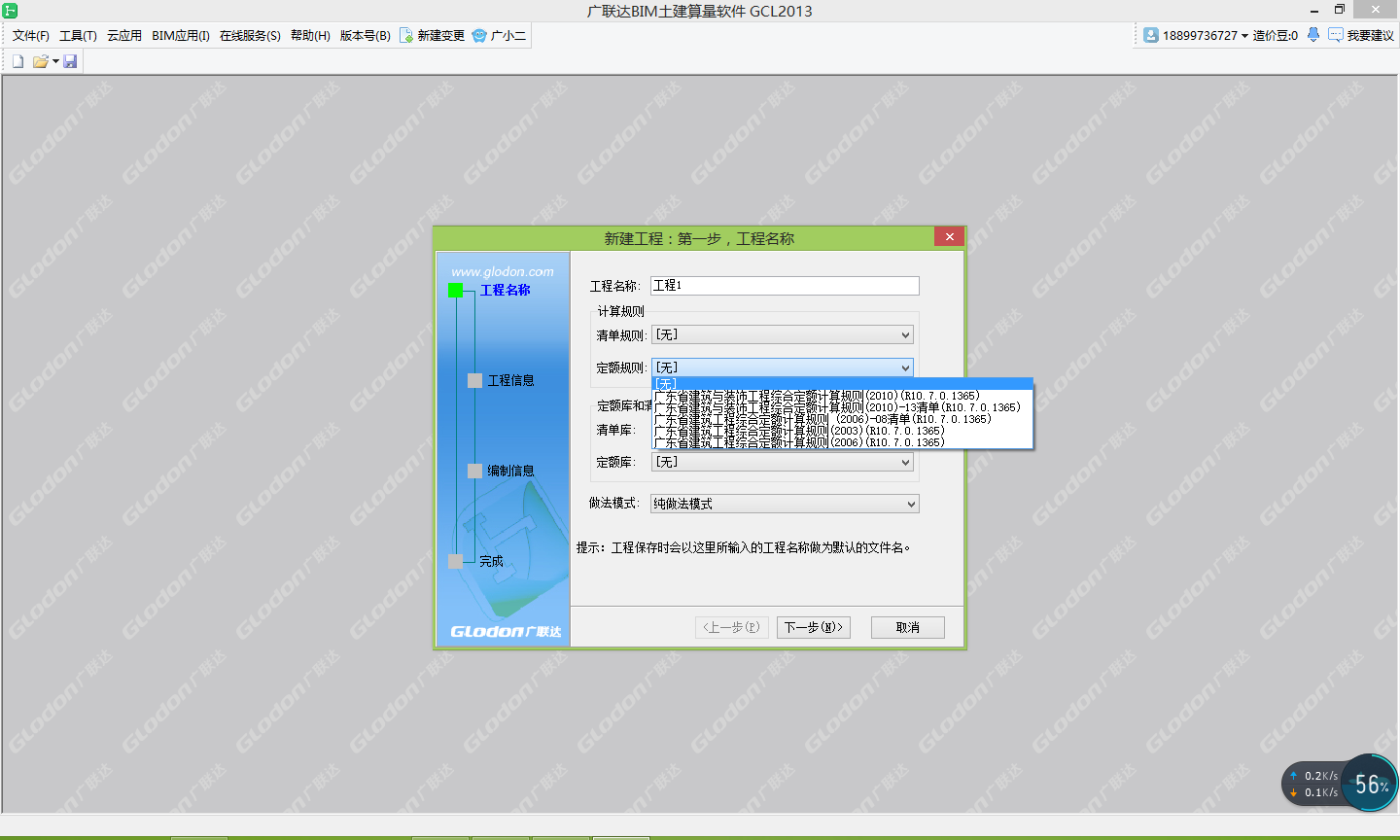Click the 我要建议 speech bubble icon

(x=1336, y=35)
